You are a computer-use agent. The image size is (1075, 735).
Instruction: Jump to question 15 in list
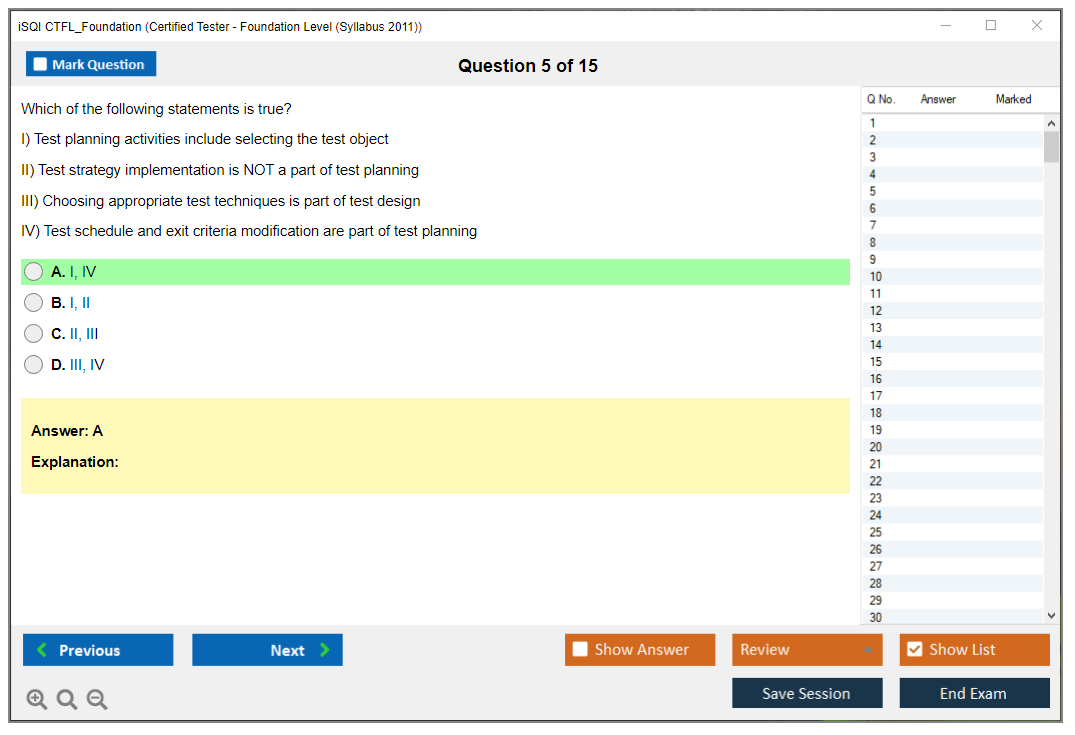pyautogui.click(x=876, y=362)
